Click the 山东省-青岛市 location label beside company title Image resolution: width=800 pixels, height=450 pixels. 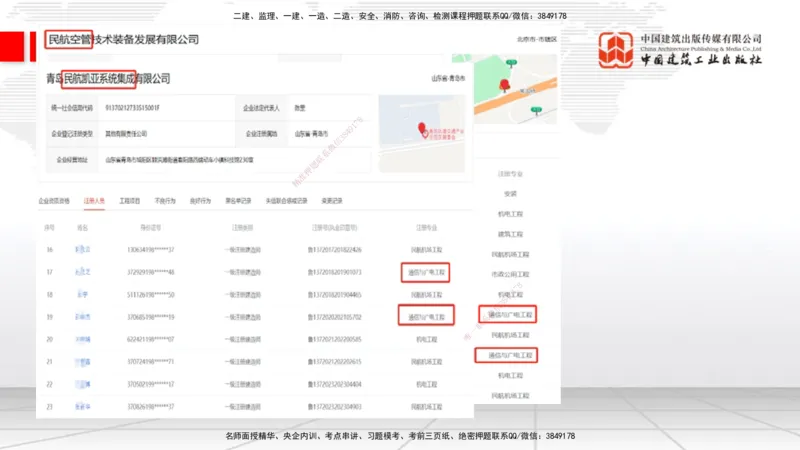coord(448,79)
